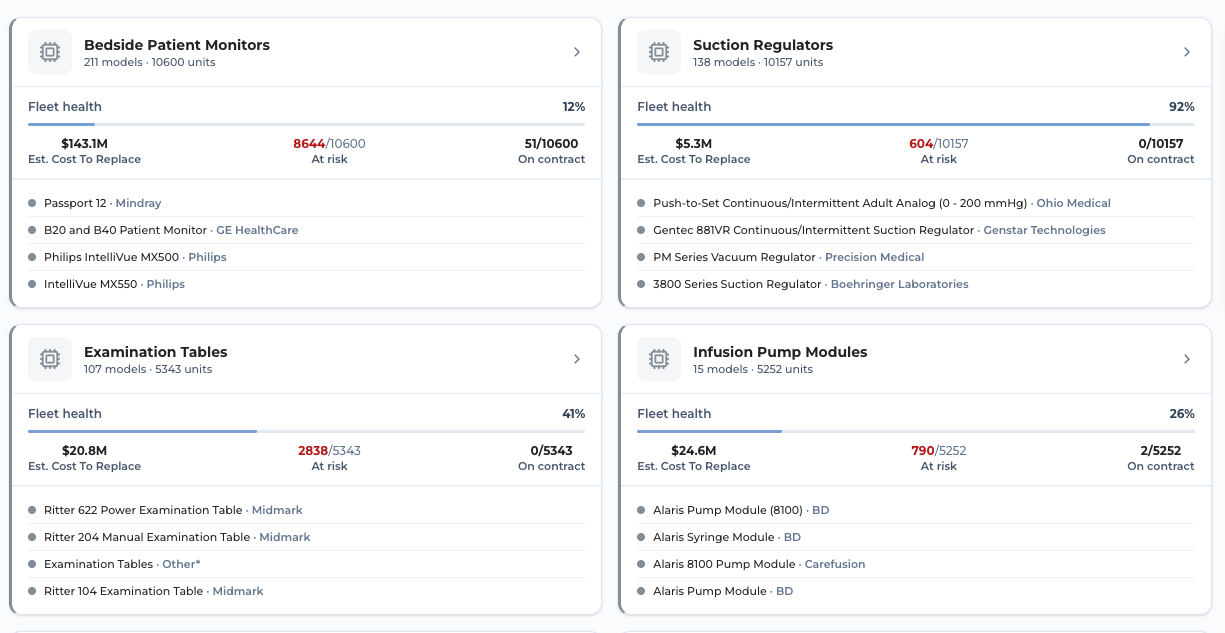Click the $143.1M replacement cost value
This screenshot has height=633, width=1225.
pyautogui.click(x=84, y=144)
